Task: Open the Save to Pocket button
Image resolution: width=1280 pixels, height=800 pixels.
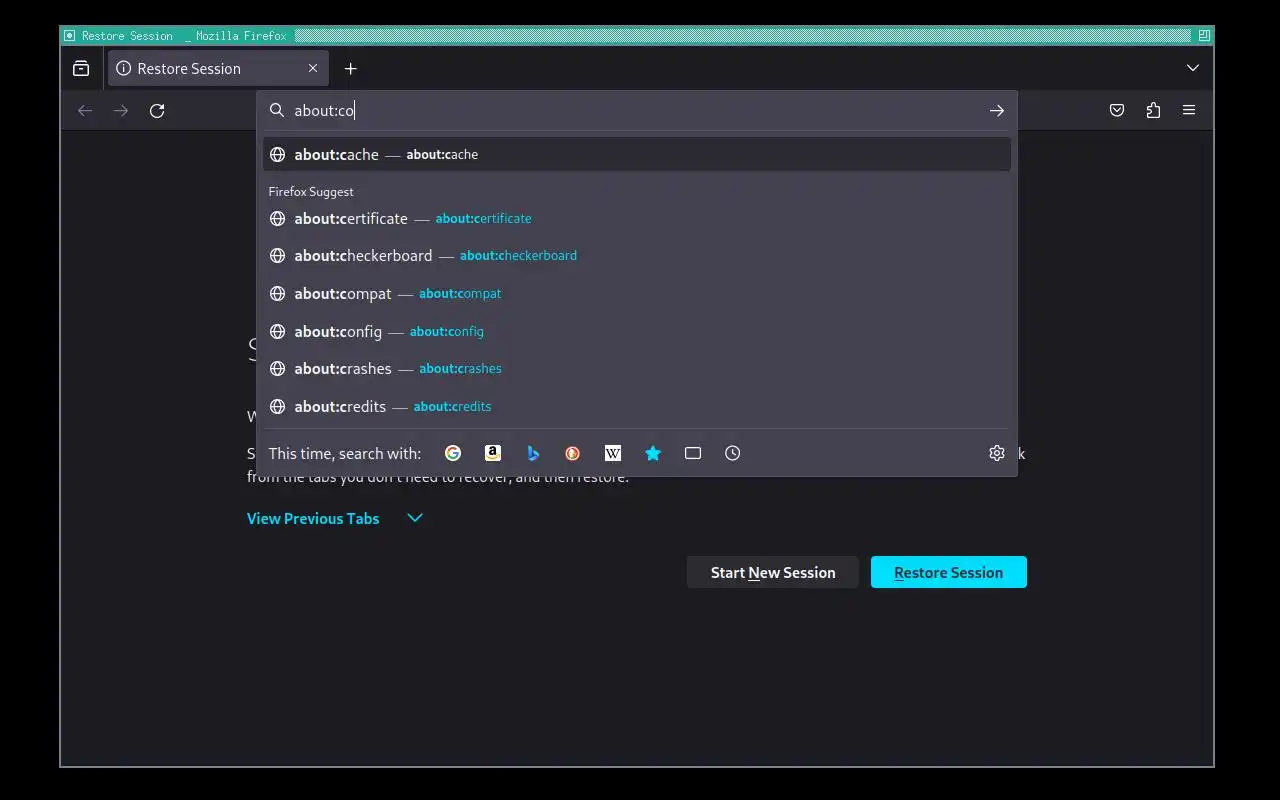Action: tap(1117, 110)
